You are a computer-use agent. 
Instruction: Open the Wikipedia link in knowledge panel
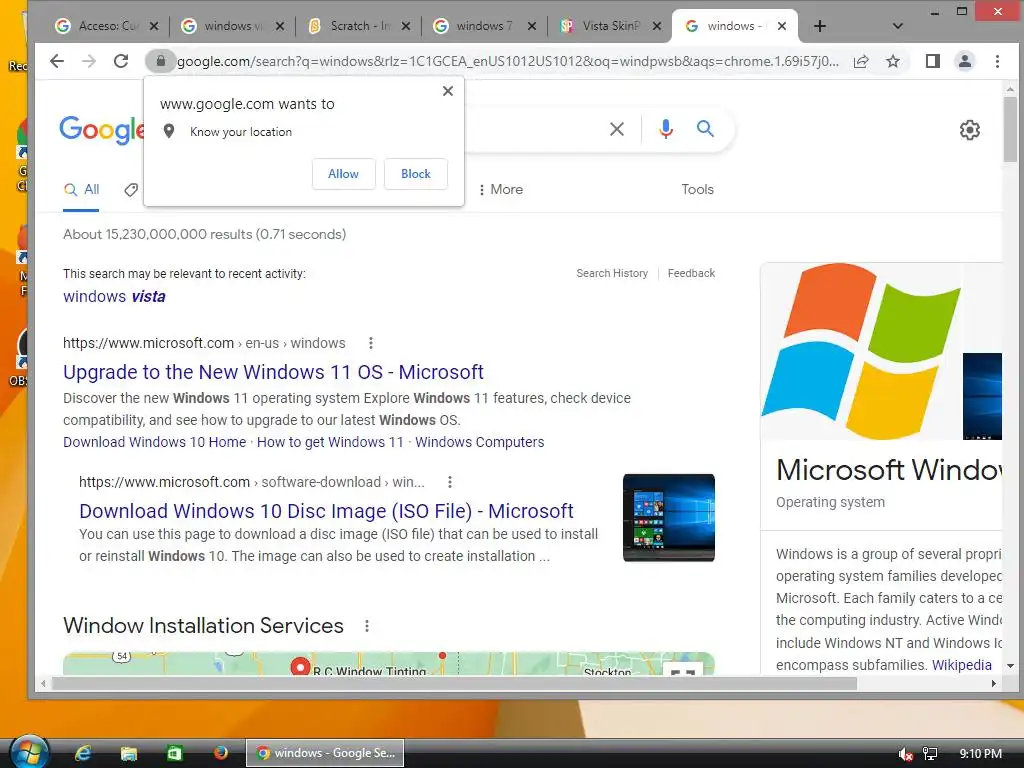coord(961,665)
